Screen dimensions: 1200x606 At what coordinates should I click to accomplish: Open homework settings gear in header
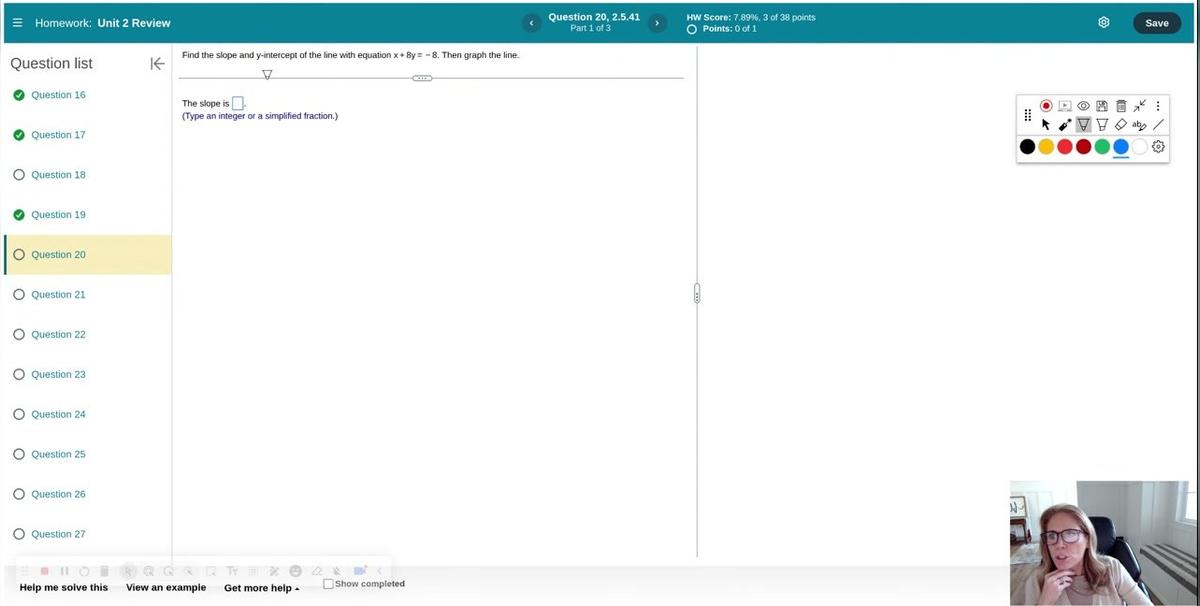coord(1104,22)
